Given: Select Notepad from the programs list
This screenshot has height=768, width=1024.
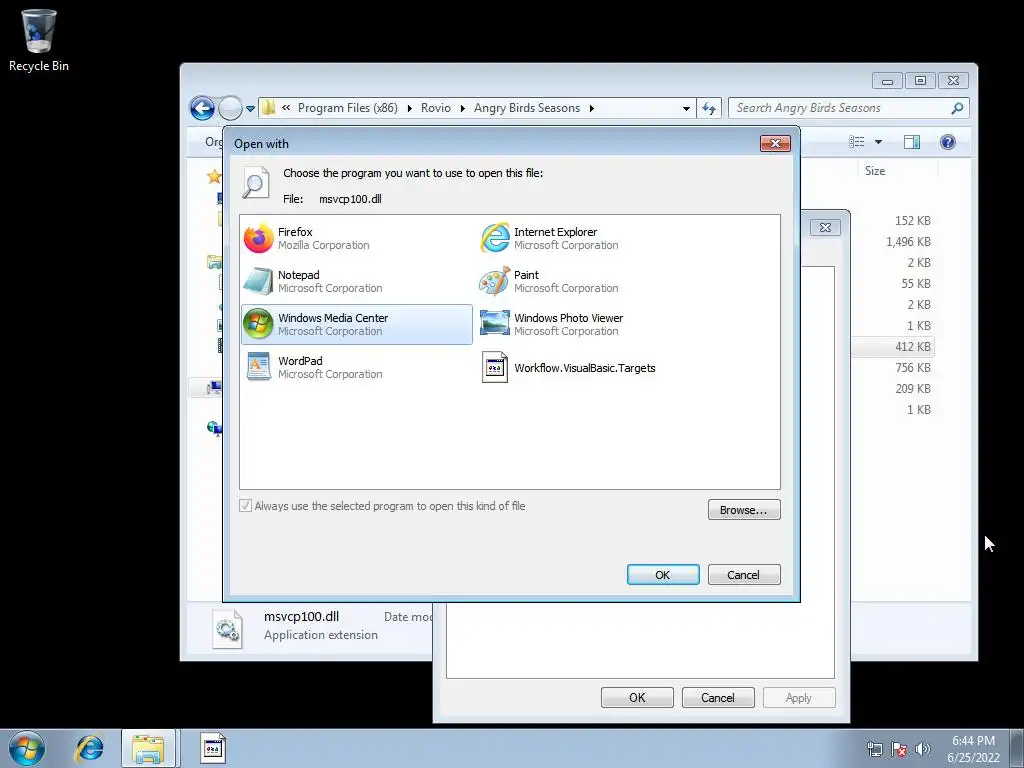Looking at the screenshot, I should (357, 281).
